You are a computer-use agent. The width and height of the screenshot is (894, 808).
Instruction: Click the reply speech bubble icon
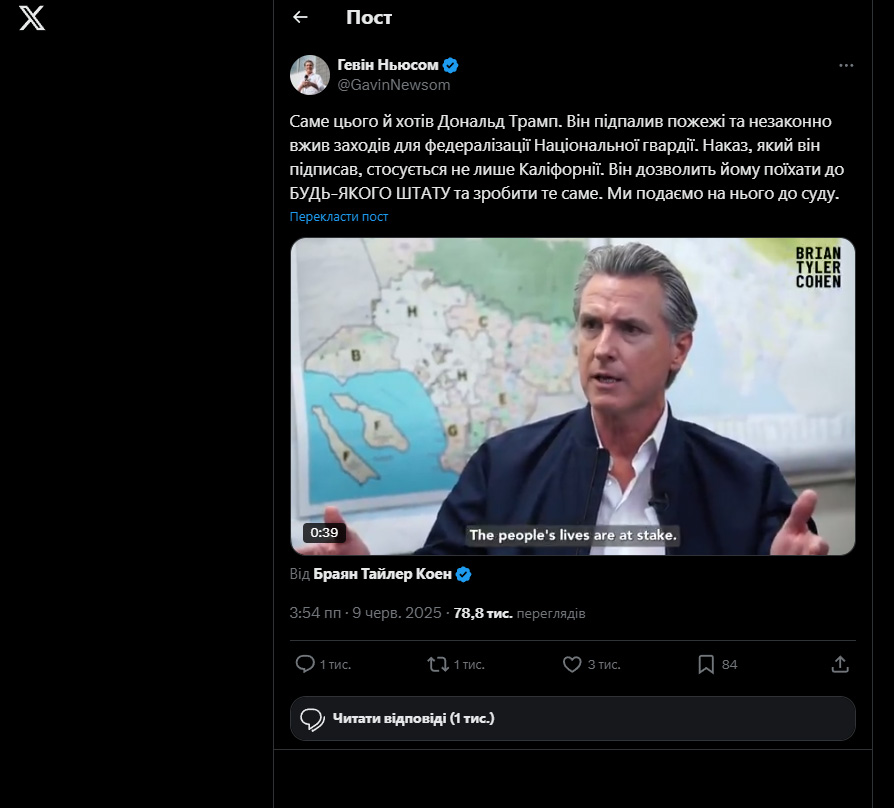tap(305, 664)
